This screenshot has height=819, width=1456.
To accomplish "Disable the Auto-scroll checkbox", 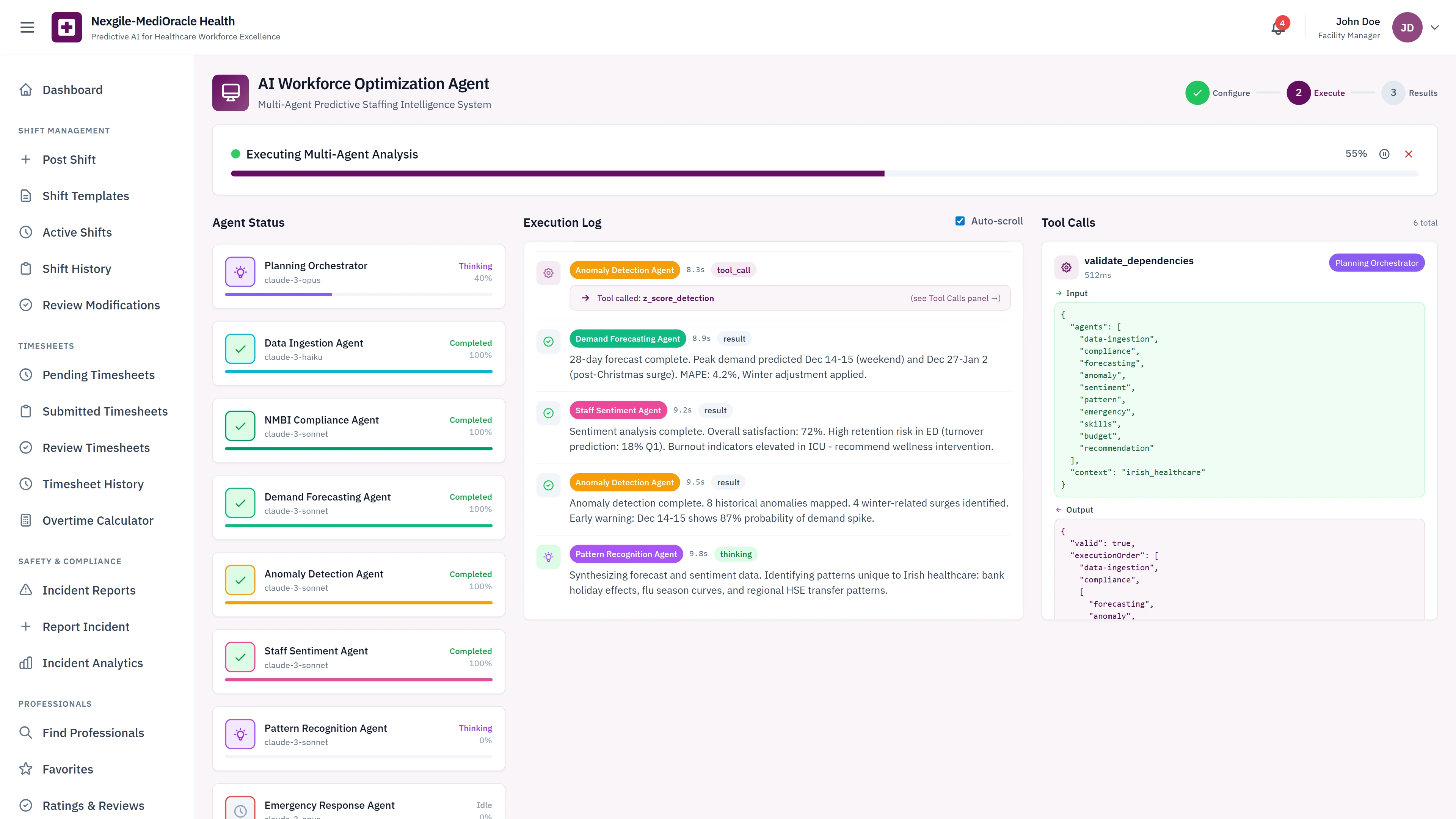I will point(960,220).
